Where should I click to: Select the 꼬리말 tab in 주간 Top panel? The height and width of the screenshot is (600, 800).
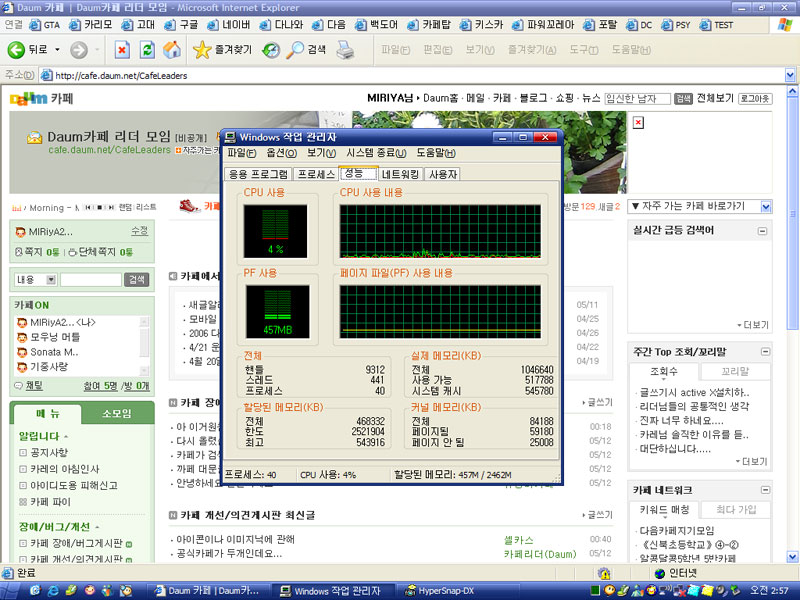[735, 371]
